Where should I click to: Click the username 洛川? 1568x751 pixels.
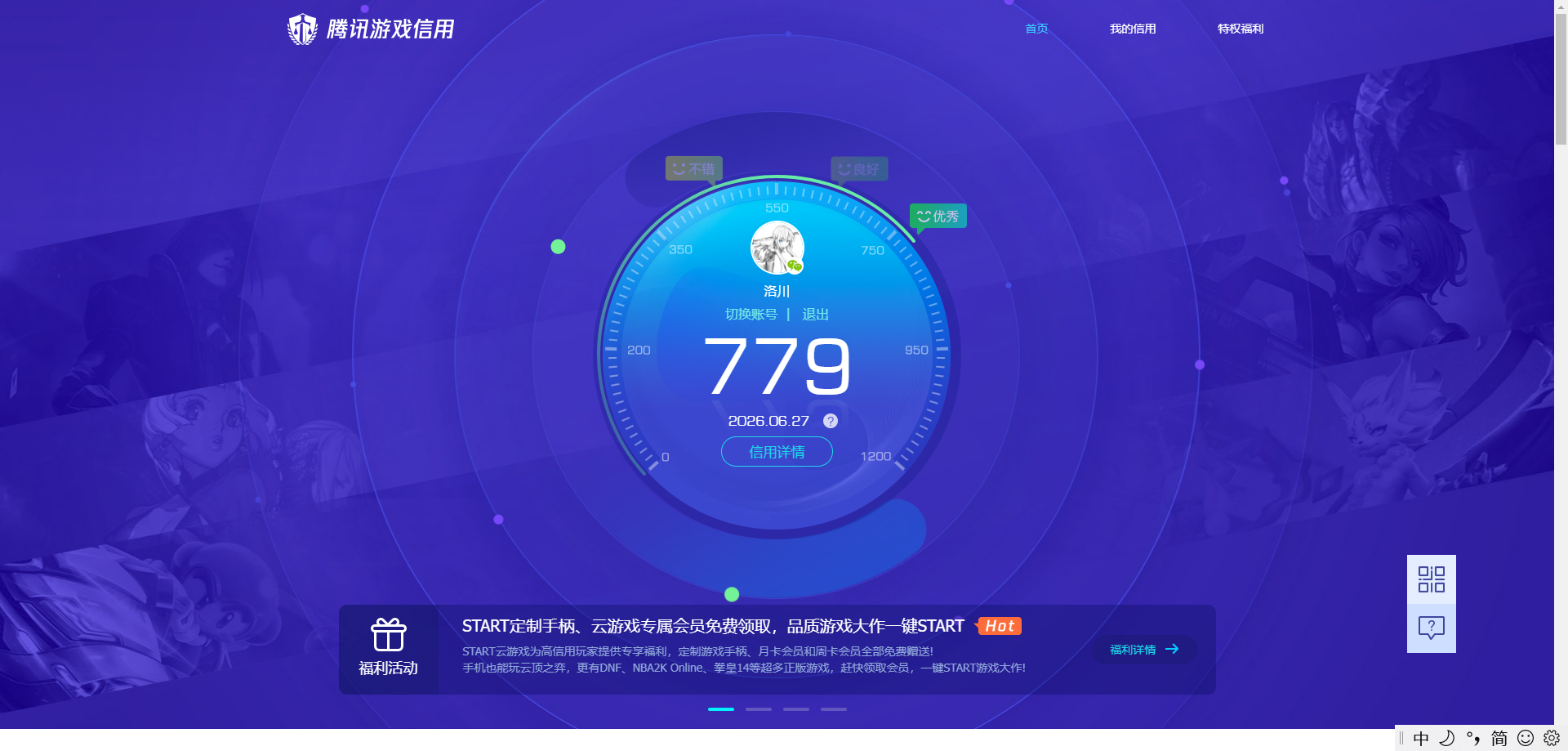(777, 291)
